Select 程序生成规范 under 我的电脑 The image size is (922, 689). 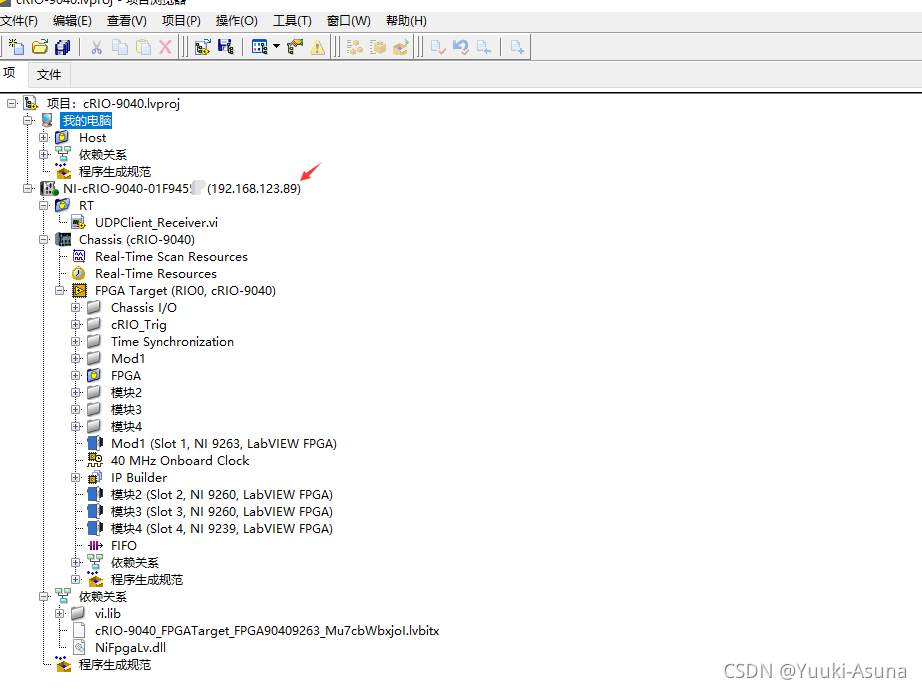coord(115,172)
